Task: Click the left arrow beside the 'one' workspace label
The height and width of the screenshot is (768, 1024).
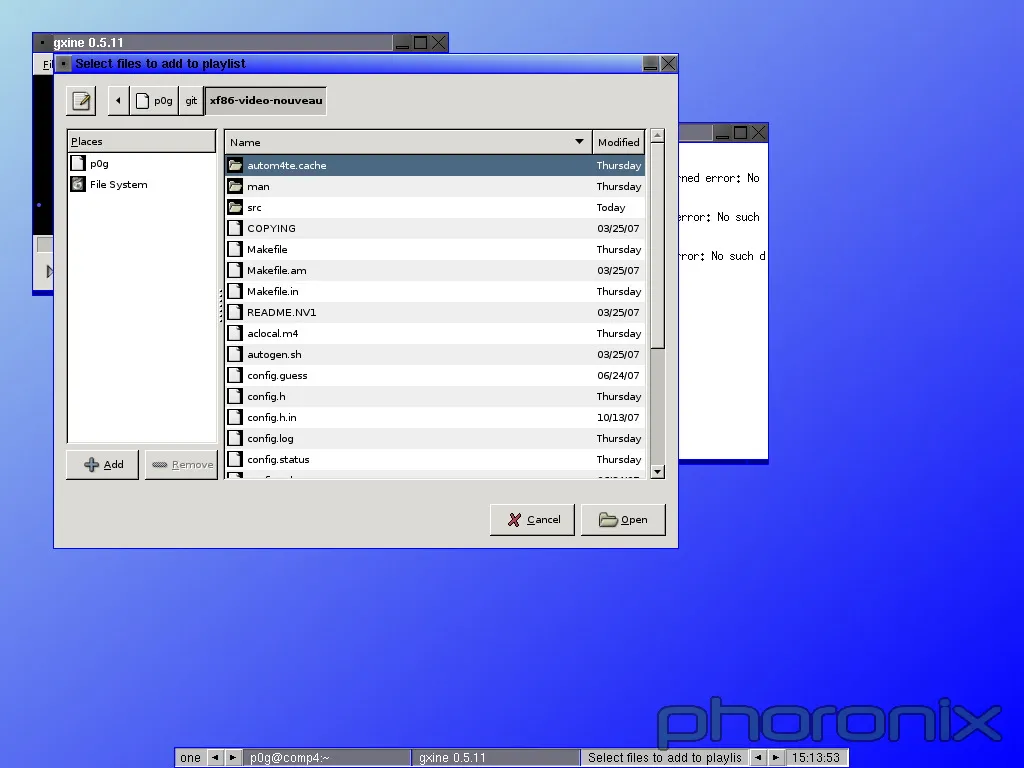Action: click(215, 758)
